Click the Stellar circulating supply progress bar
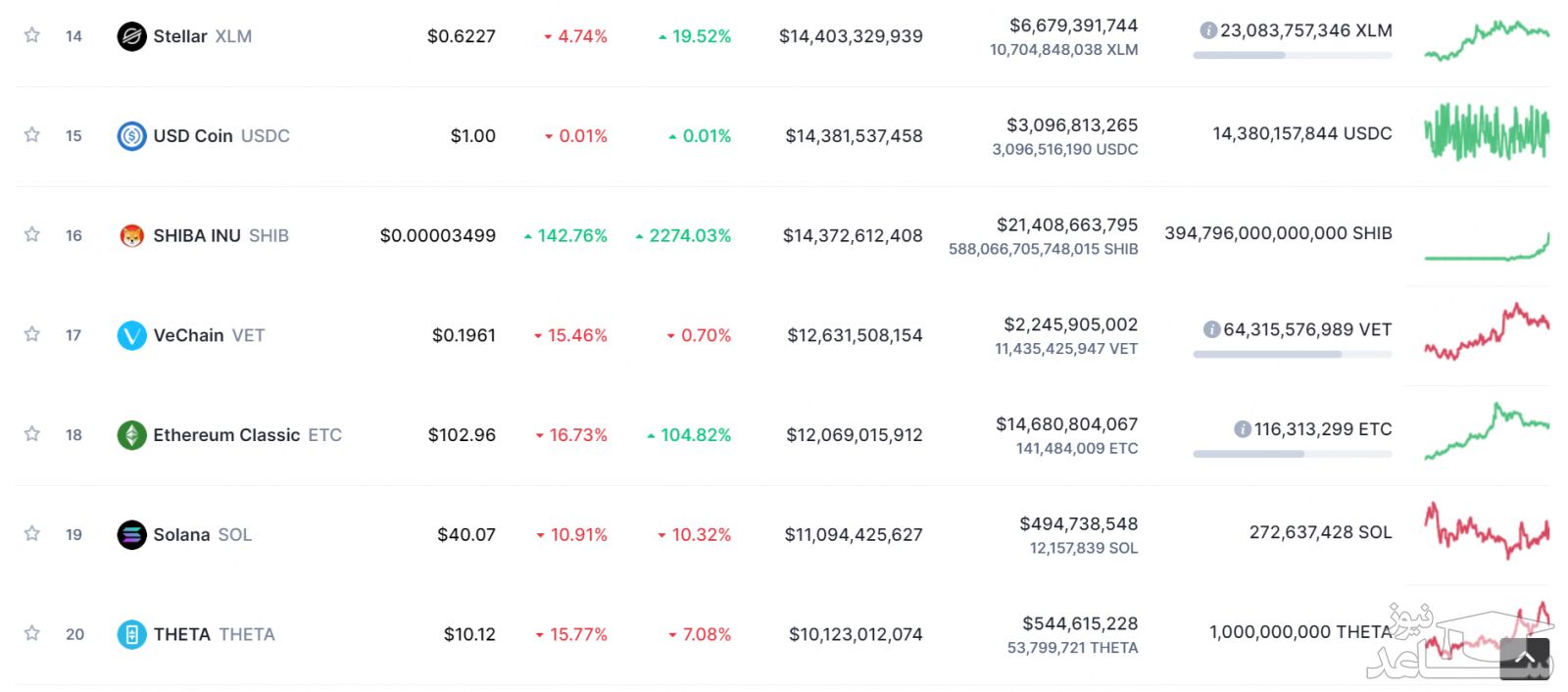This screenshot has width=1568, height=692. pos(1292,56)
